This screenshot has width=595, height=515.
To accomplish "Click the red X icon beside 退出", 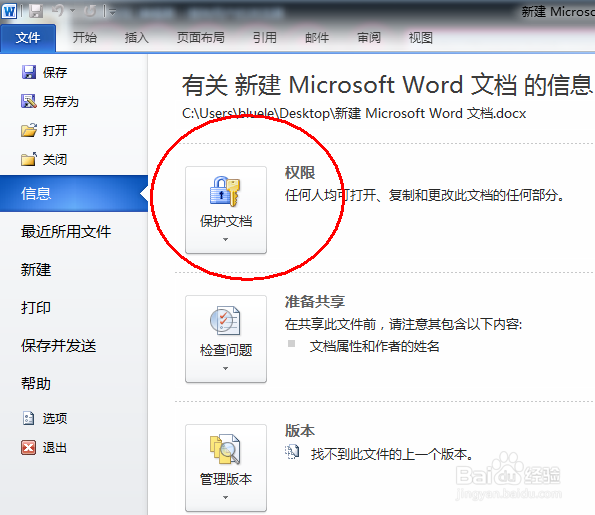I will click(x=29, y=447).
